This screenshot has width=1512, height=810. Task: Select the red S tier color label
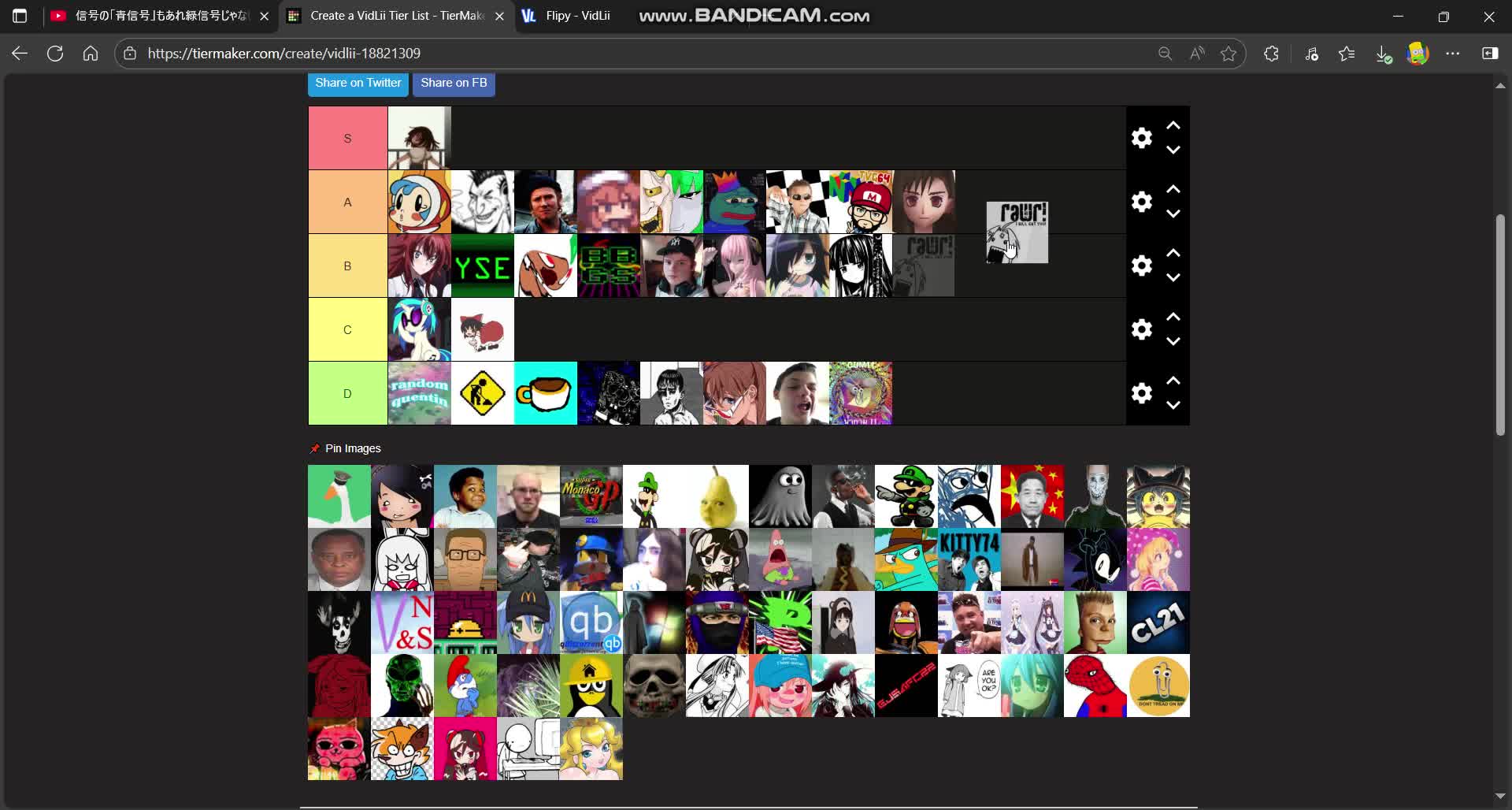(347, 137)
